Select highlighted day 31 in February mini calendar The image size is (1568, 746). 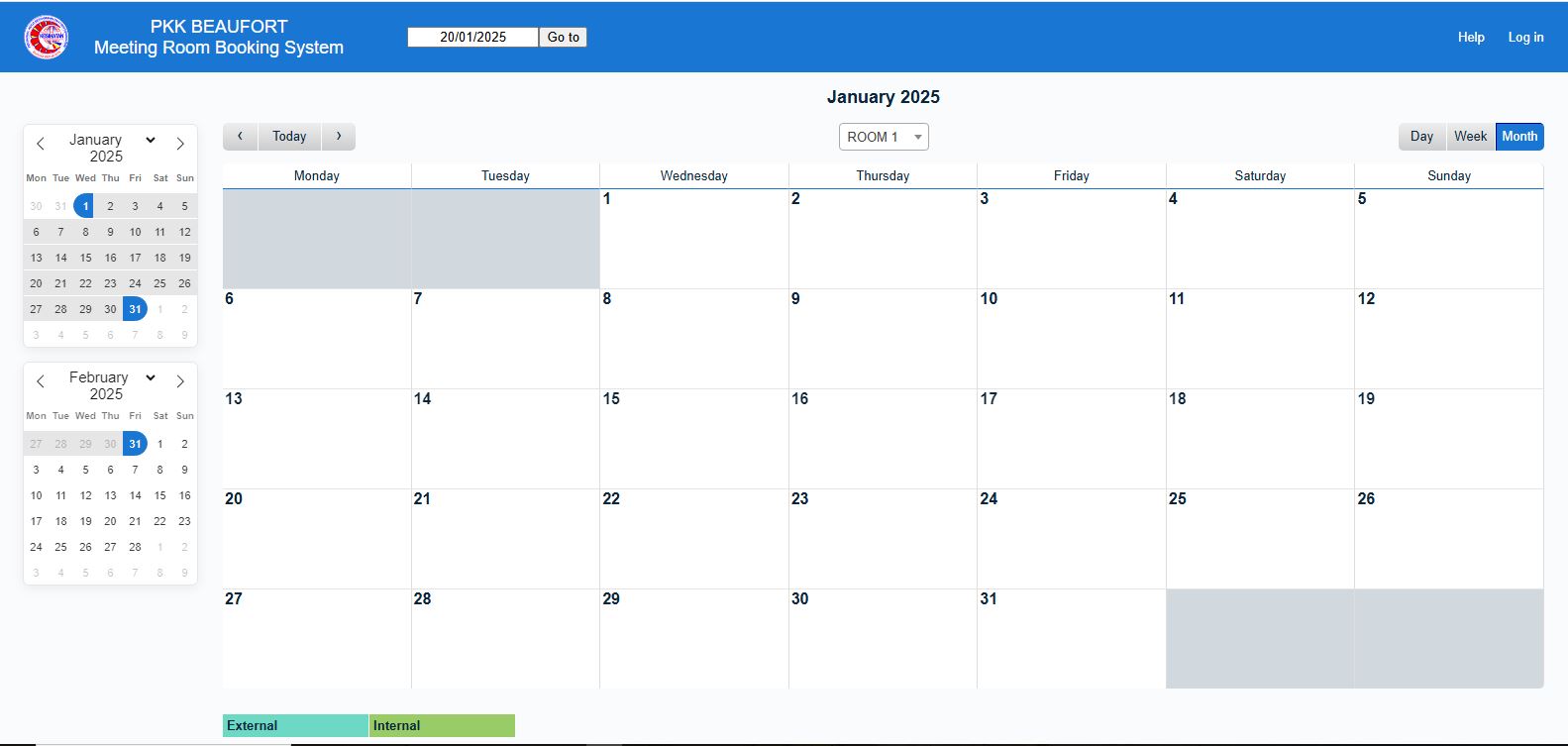click(135, 444)
